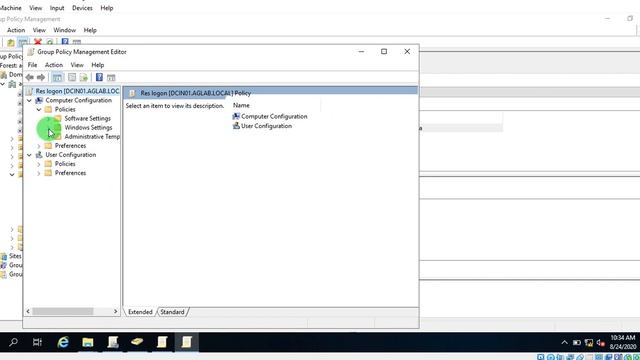The height and width of the screenshot is (360, 640).
Task: Open Search on the Windows taskbar
Action: click(x=13, y=342)
